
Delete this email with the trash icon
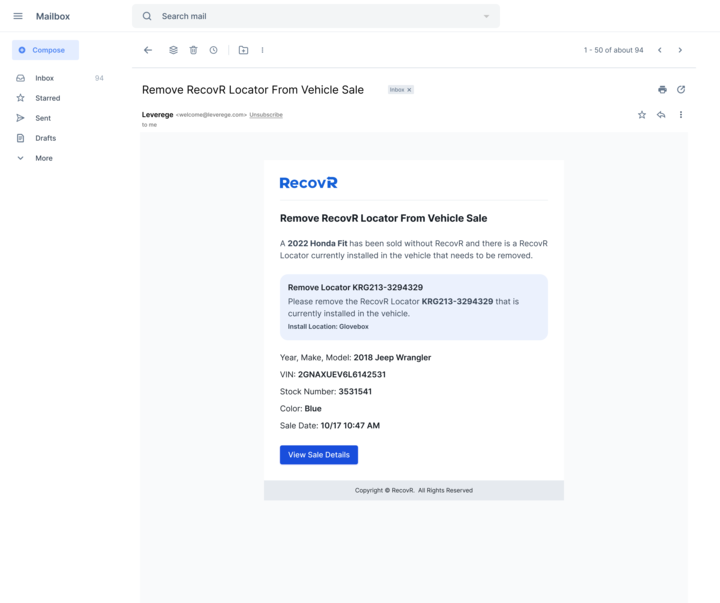coord(193,50)
